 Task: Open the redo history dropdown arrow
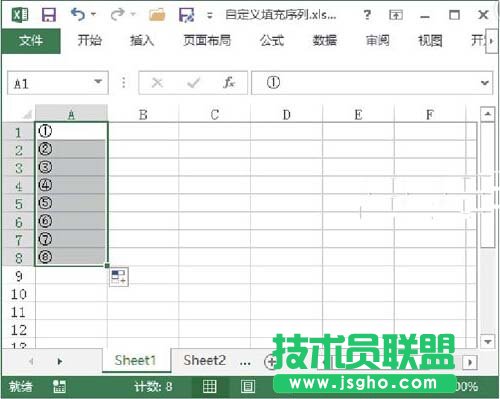tap(133, 14)
